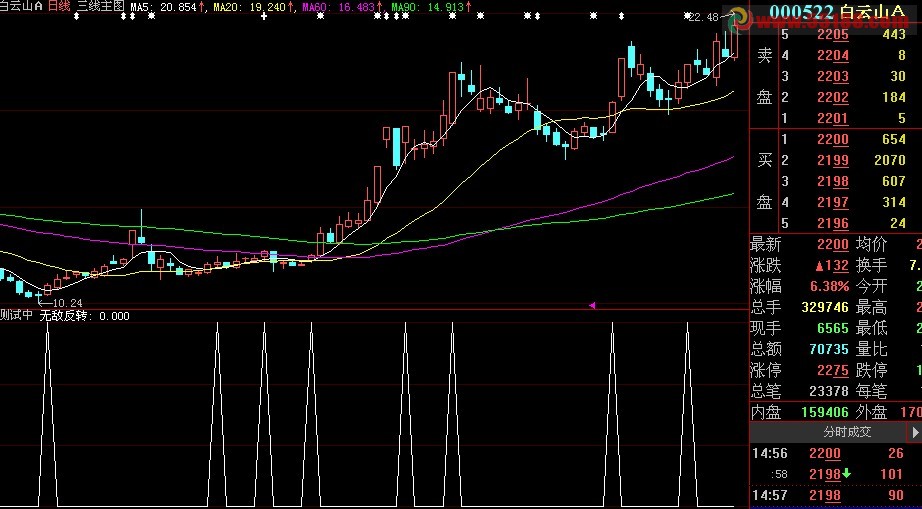Viewport: 922px width, 509px height.
Task: Click buy level 2 price 2199
Action: (833, 160)
